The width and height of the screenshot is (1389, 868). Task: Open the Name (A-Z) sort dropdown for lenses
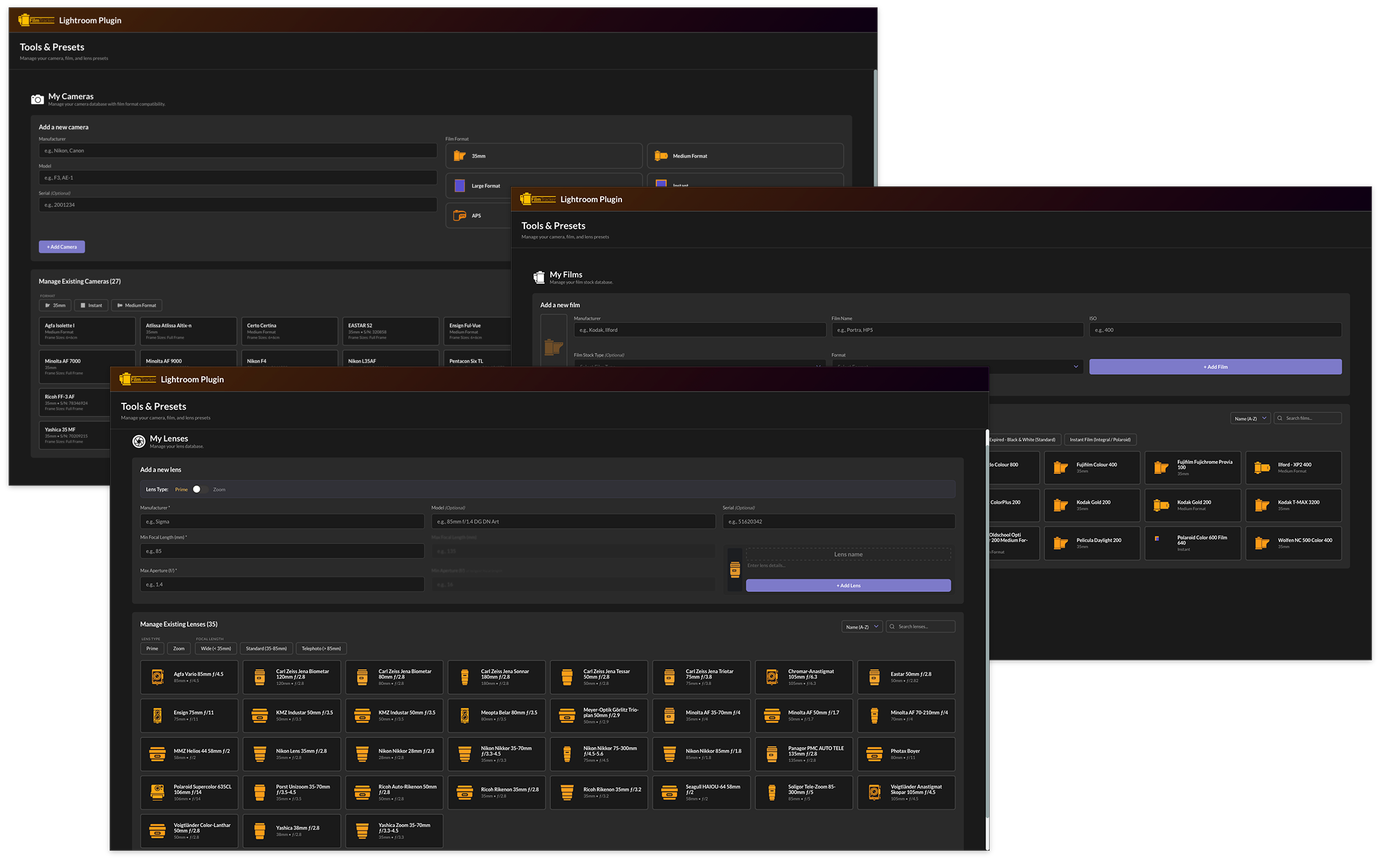[862, 626]
